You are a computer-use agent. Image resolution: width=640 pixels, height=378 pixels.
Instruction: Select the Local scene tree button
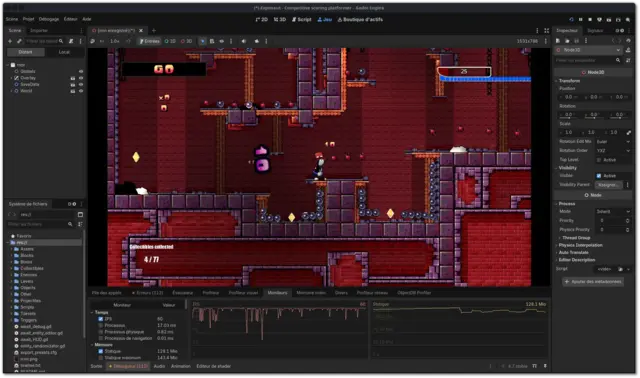(64, 52)
